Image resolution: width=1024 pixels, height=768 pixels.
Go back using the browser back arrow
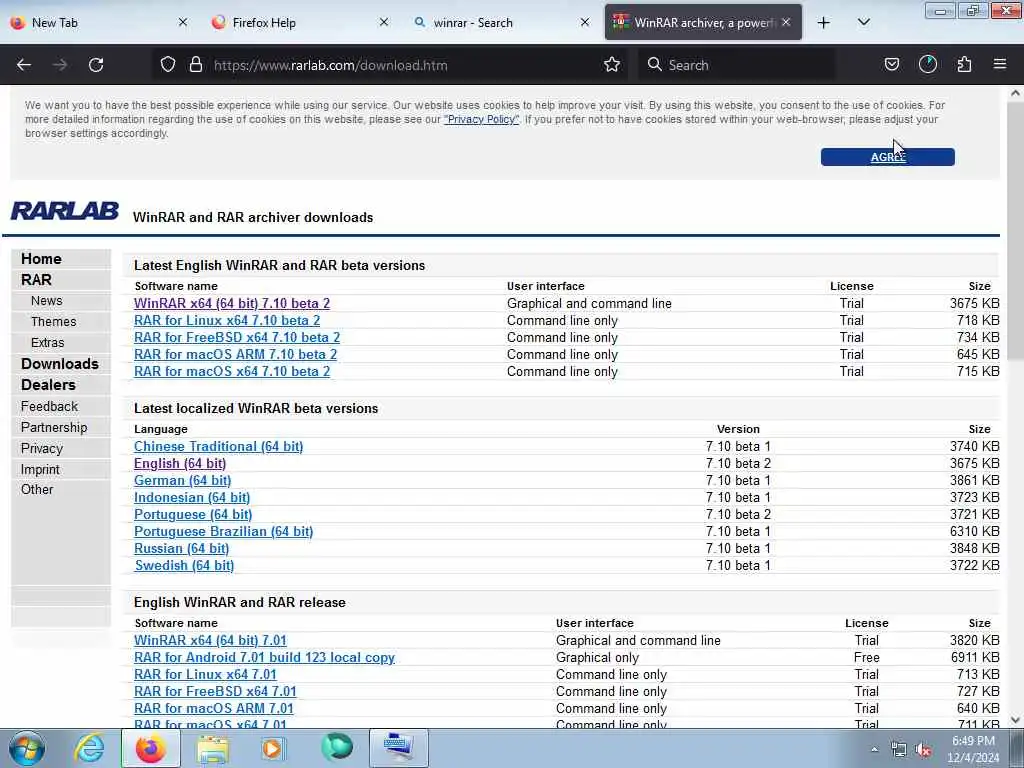[x=24, y=65]
